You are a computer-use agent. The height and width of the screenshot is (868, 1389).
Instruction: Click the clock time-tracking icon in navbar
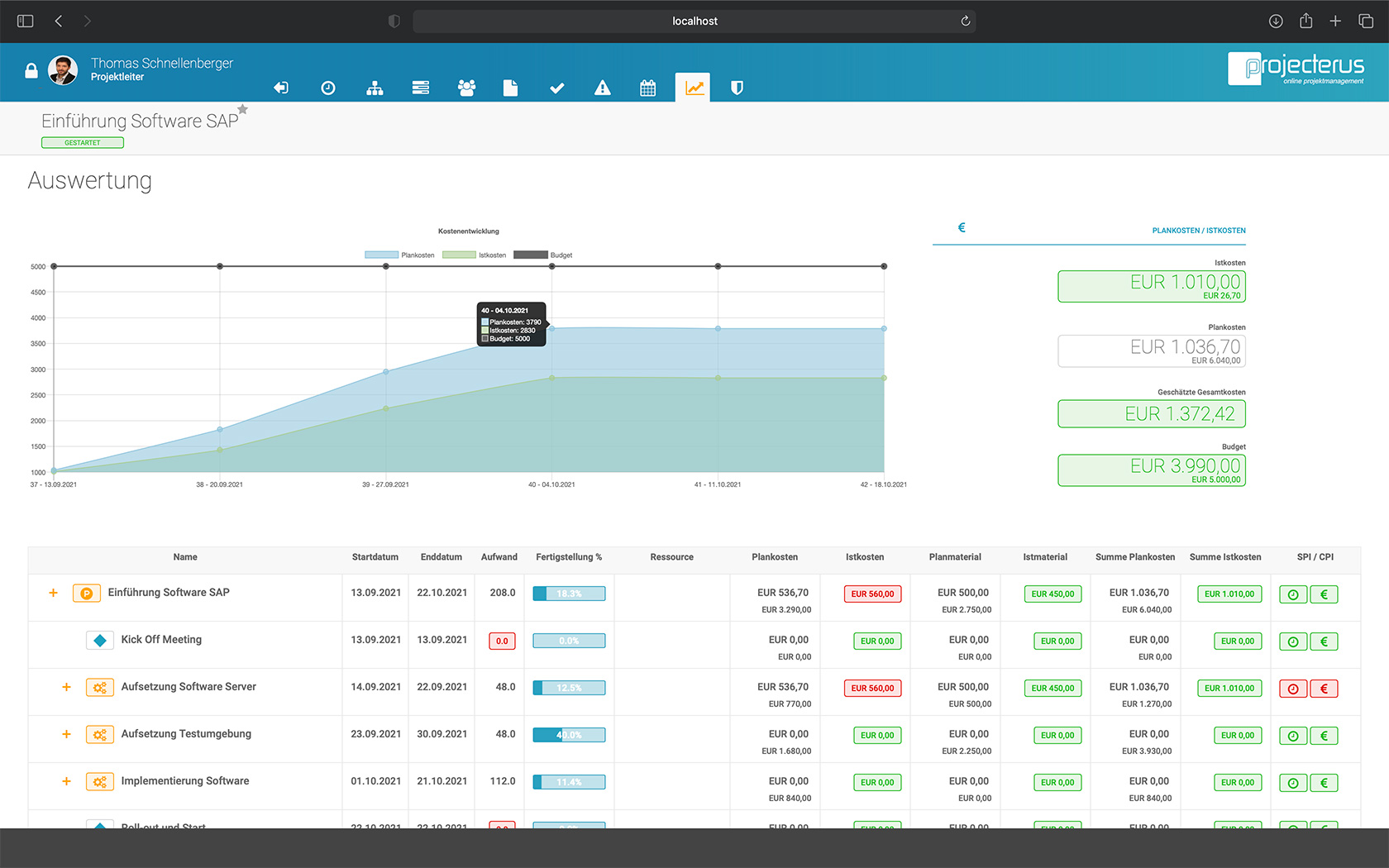tap(328, 88)
